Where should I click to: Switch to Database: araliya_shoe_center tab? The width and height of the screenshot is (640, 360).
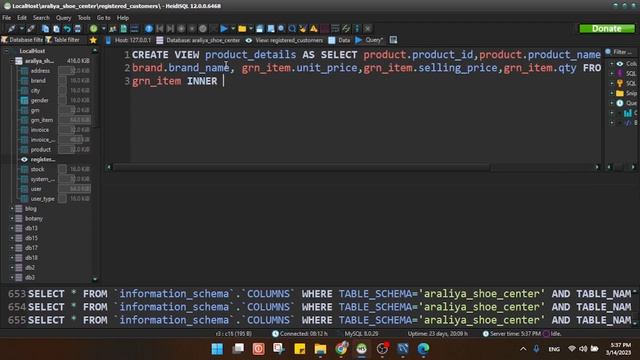pyautogui.click(x=198, y=40)
